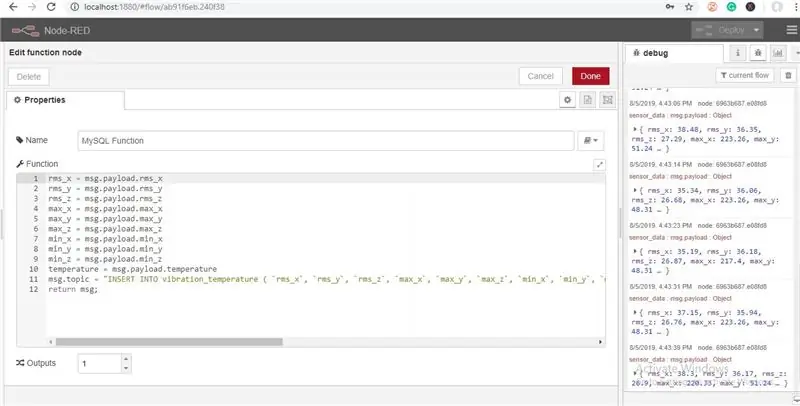Filter debug by current flow
The image size is (800, 406).
[x=745, y=75]
